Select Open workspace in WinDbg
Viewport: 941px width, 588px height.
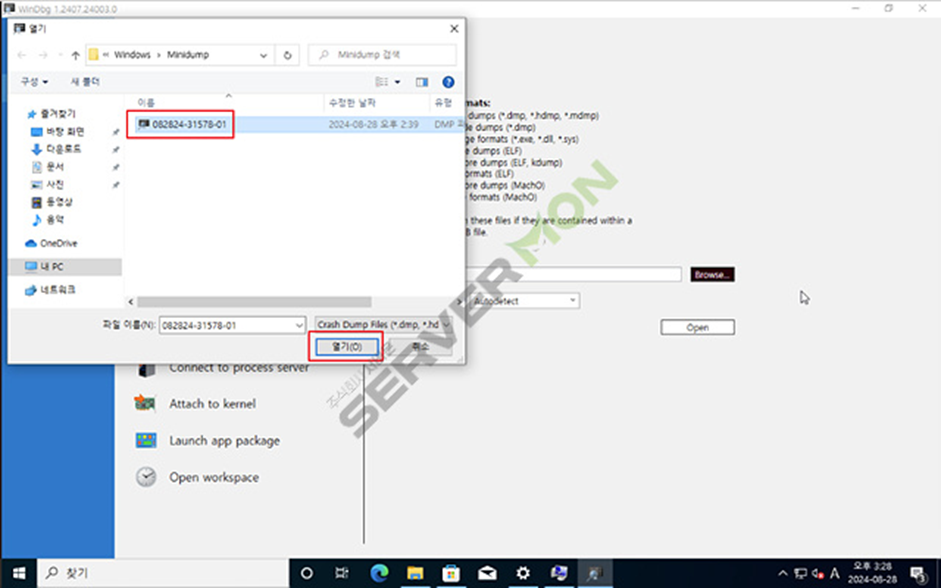pos(214,478)
